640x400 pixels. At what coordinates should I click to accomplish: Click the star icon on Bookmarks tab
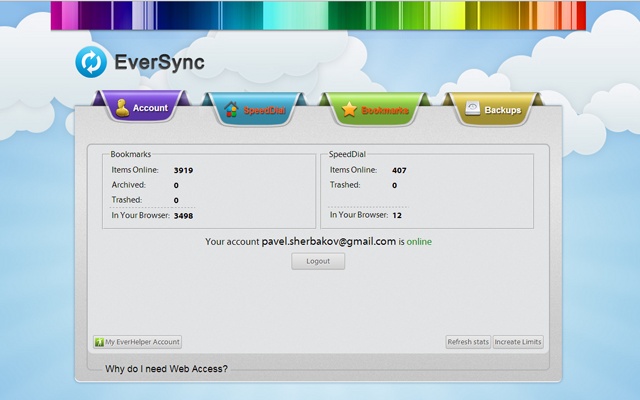pyautogui.click(x=349, y=110)
